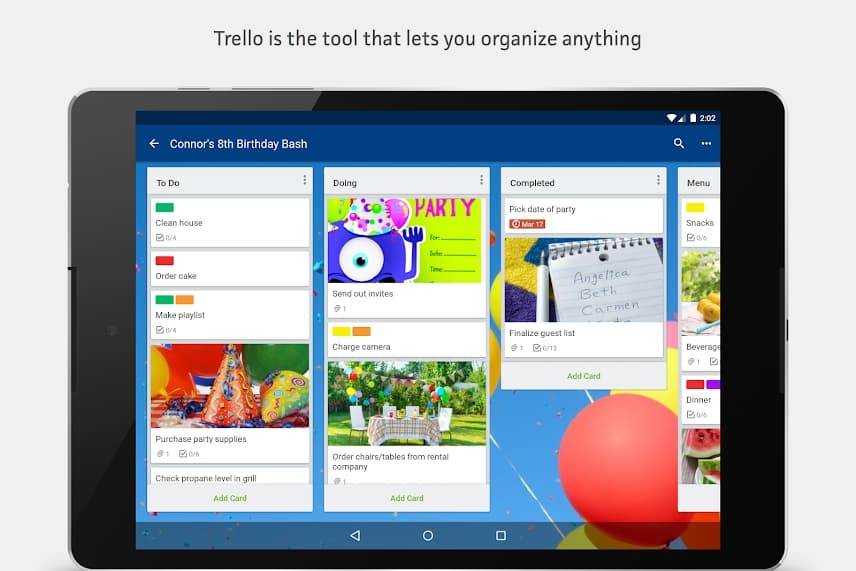The width and height of the screenshot is (856, 571).
Task: Open the Snacks card title
Action: (700, 223)
